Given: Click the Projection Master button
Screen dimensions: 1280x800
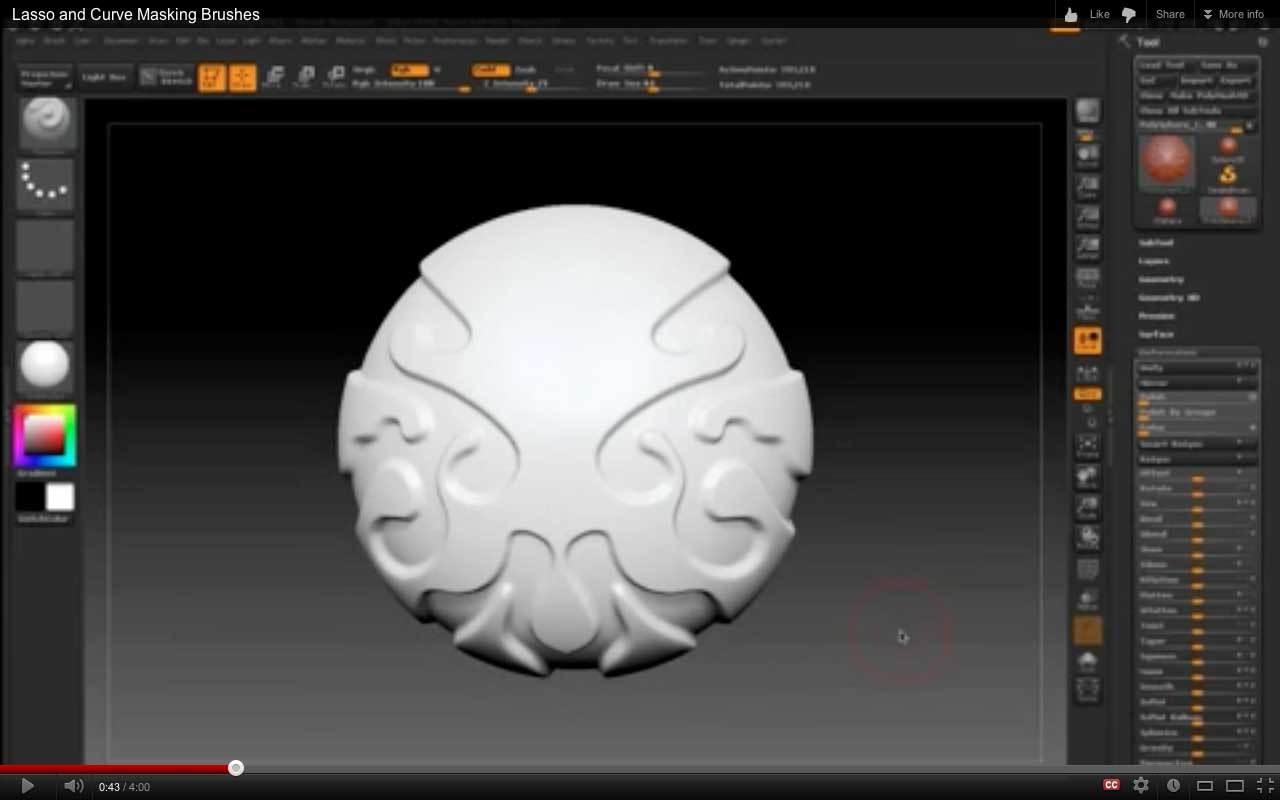Looking at the screenshot, I should point(46,77).
